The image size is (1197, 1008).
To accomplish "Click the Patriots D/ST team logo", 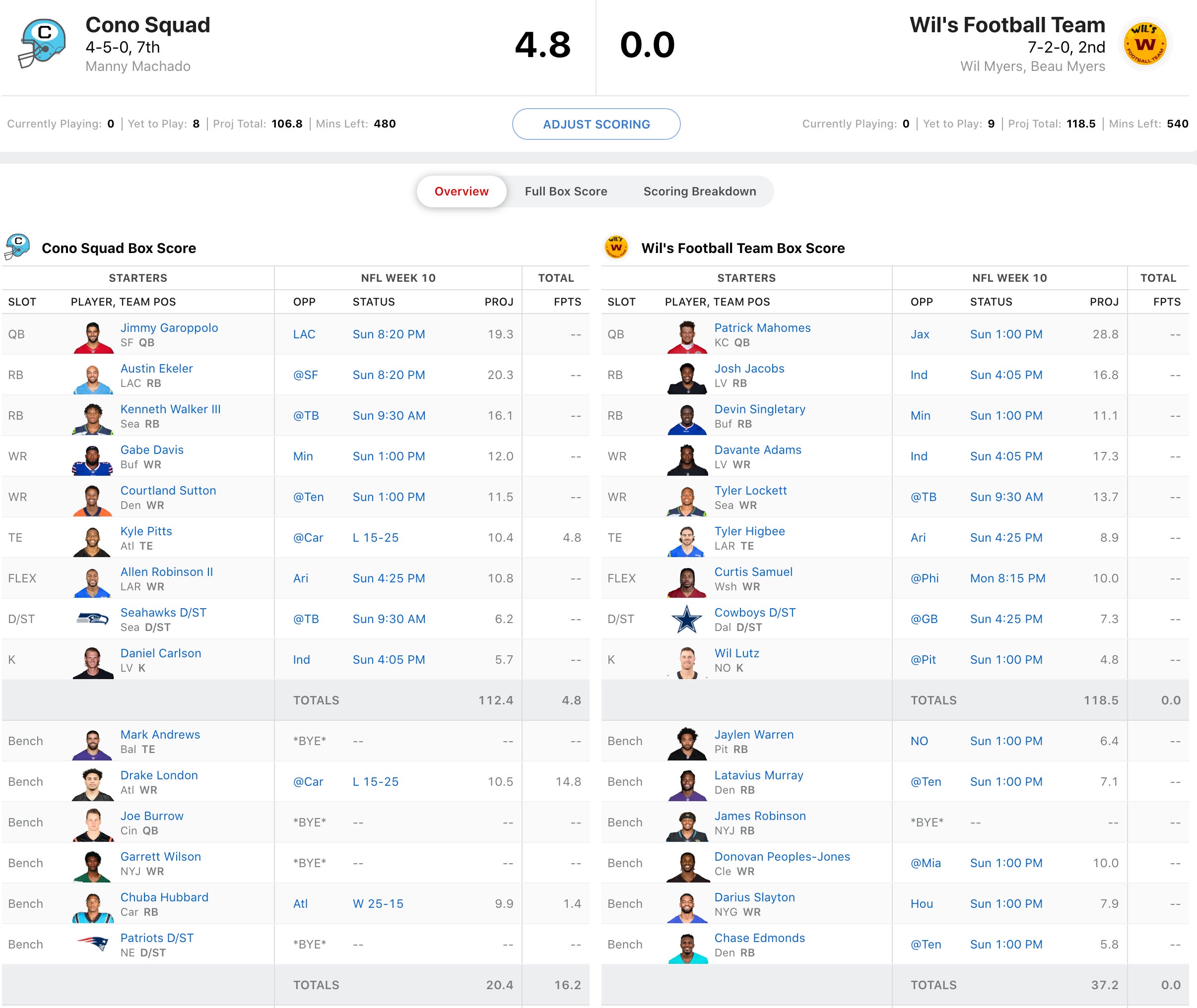I will tap(93, 945).
